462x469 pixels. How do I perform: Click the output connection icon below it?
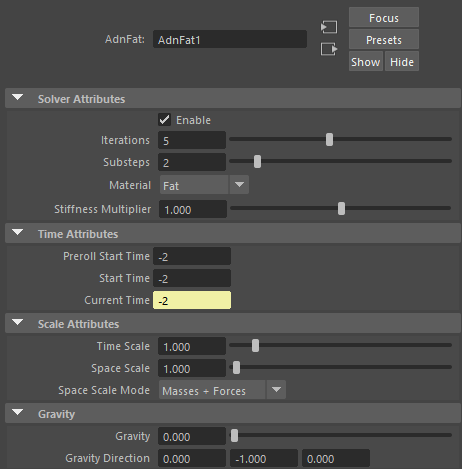point(329,49)
